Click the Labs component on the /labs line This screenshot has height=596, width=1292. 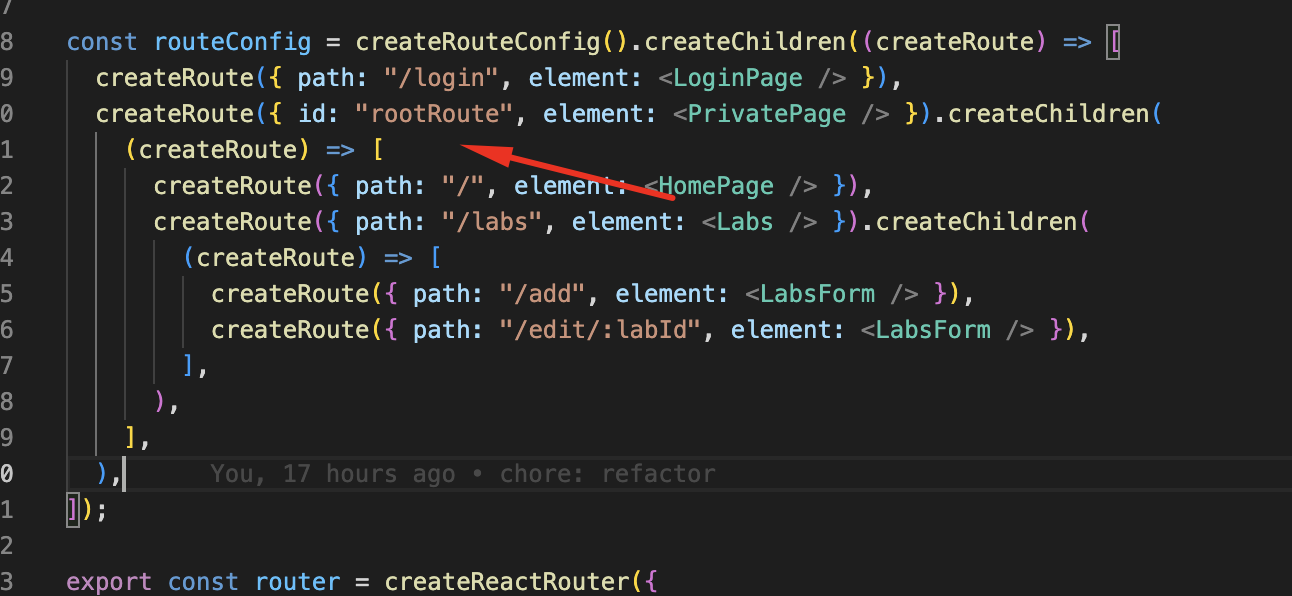tap(744, 222)
